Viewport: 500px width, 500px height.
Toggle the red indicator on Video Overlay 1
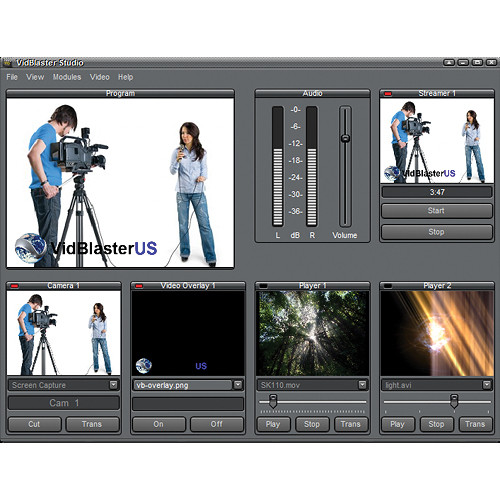pos(139,286)
